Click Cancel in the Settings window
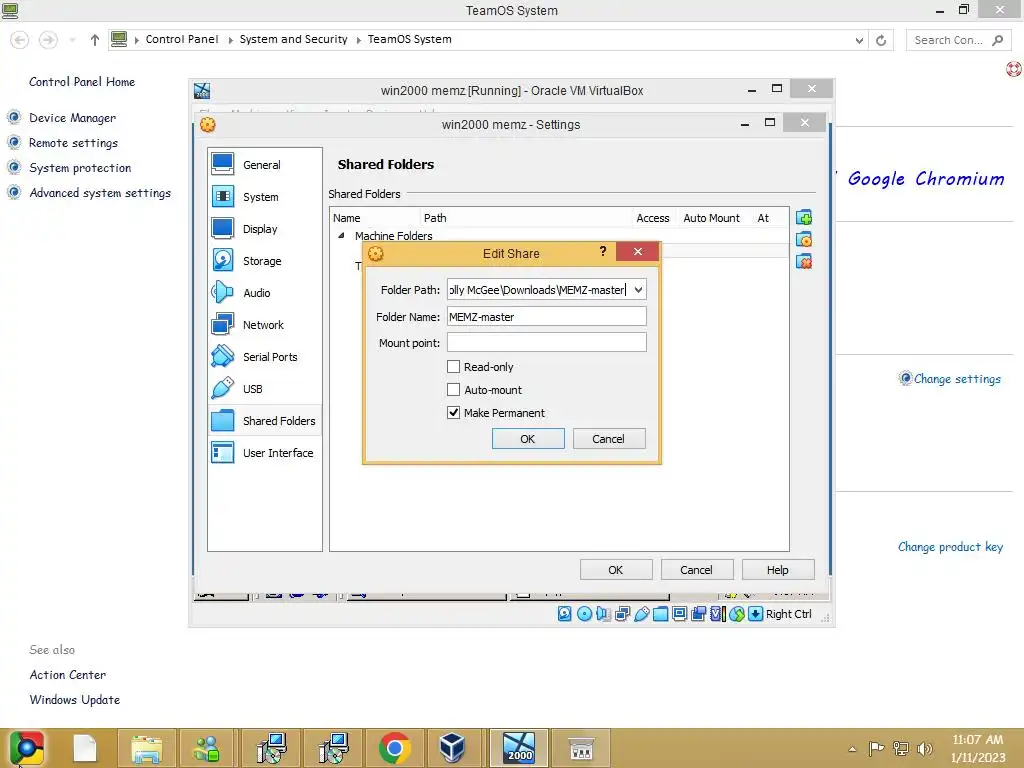The height and width of the screenshot is (768, 1024). [697, 569]
